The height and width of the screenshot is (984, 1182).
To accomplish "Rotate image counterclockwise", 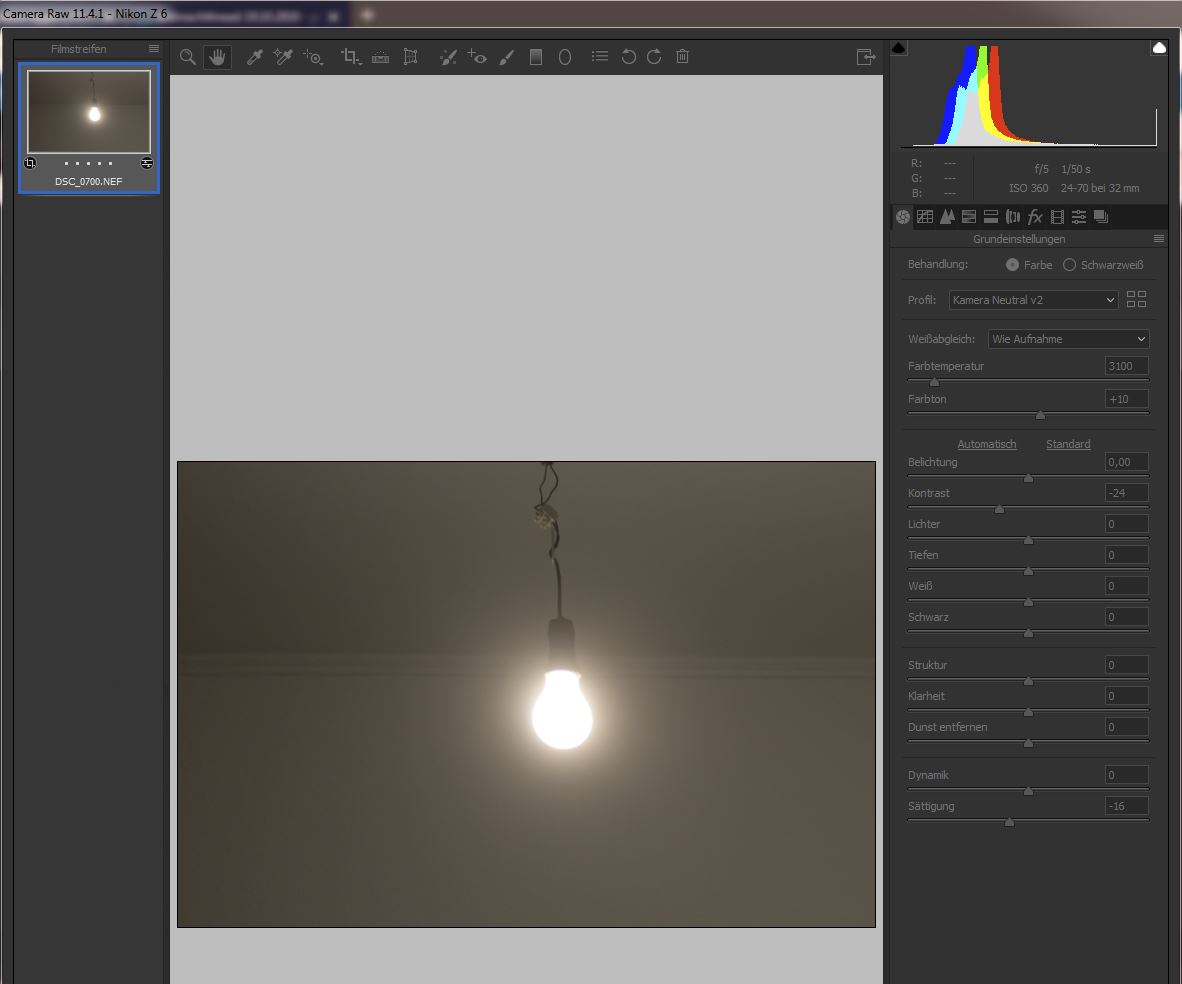I will click(628, 57).
